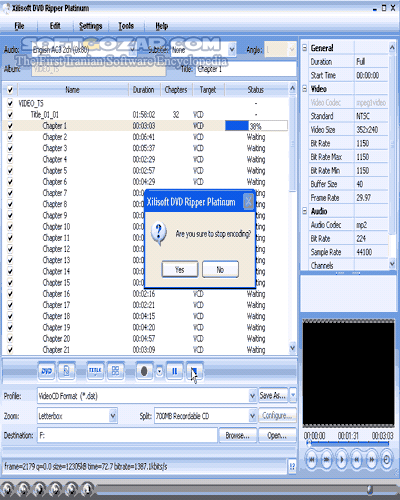Open the Subtitle dropdown
Image resolution: width=400 pixels, height=500 pixels.
pos(232,50)
